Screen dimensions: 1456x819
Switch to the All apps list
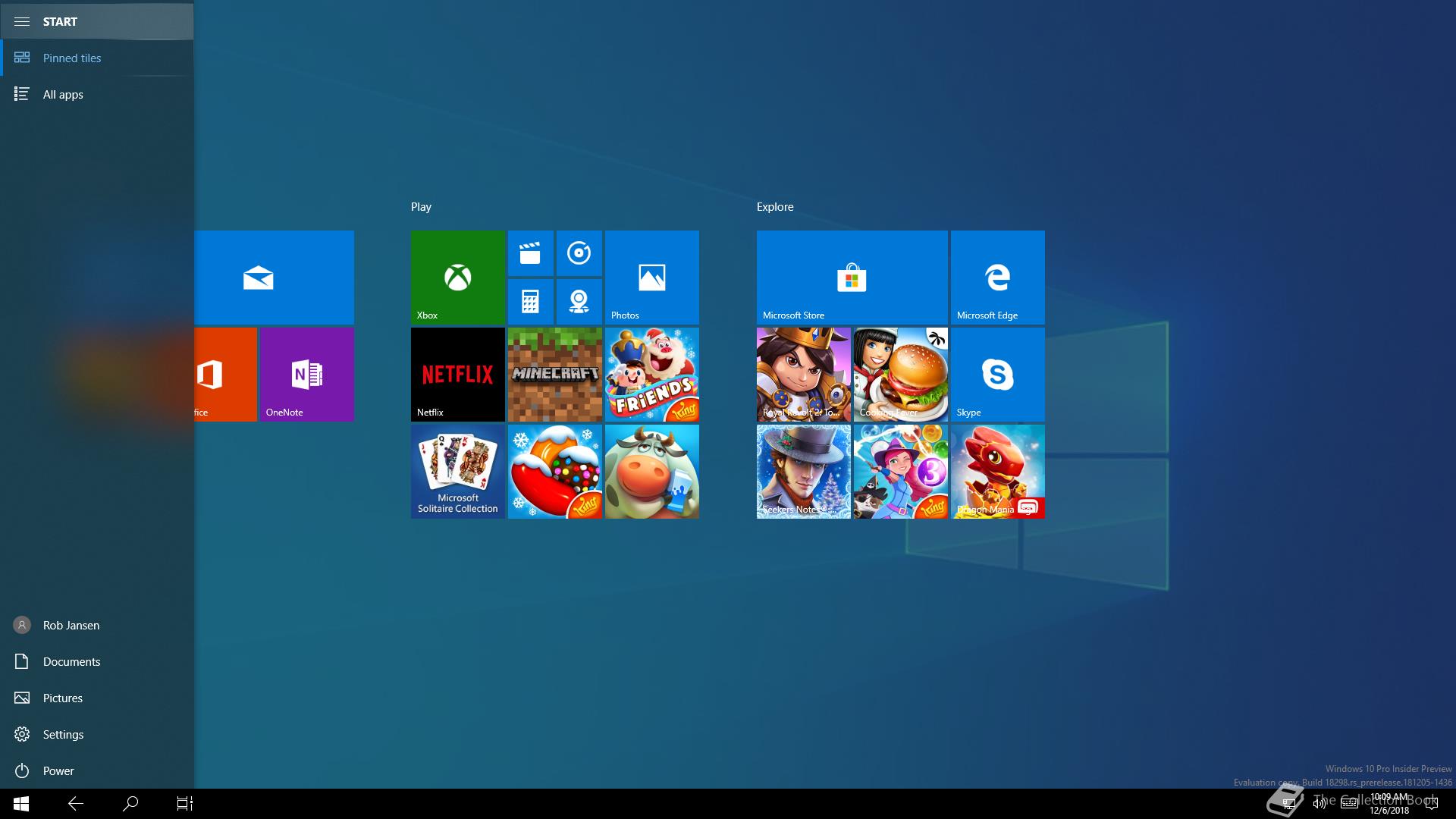(96, 94)
